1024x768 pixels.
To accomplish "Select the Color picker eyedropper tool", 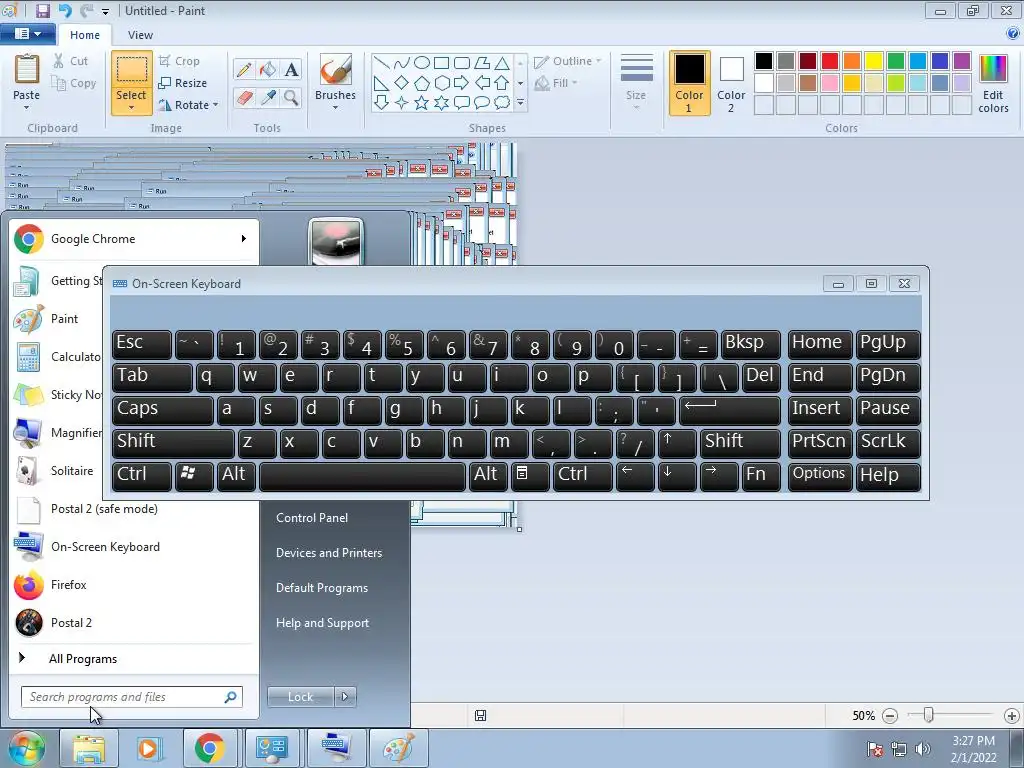I will [268, 98].
